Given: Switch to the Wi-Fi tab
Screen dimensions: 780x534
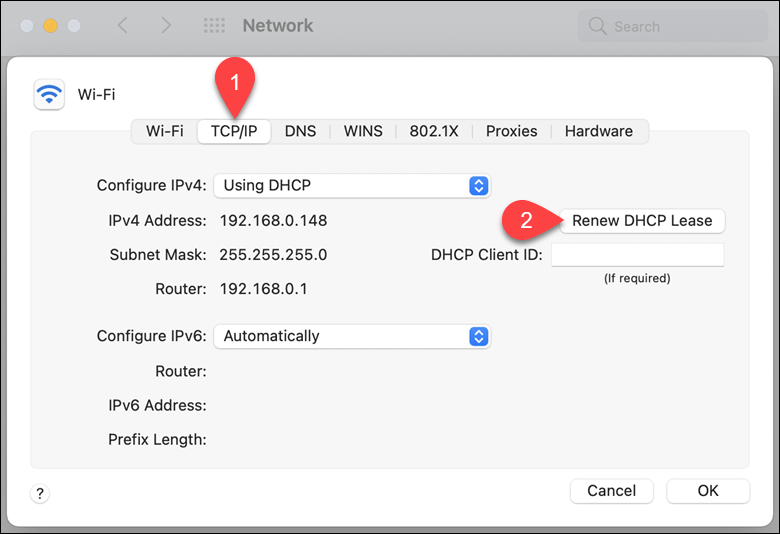Looking at the screenshot, I should (165, 131).
